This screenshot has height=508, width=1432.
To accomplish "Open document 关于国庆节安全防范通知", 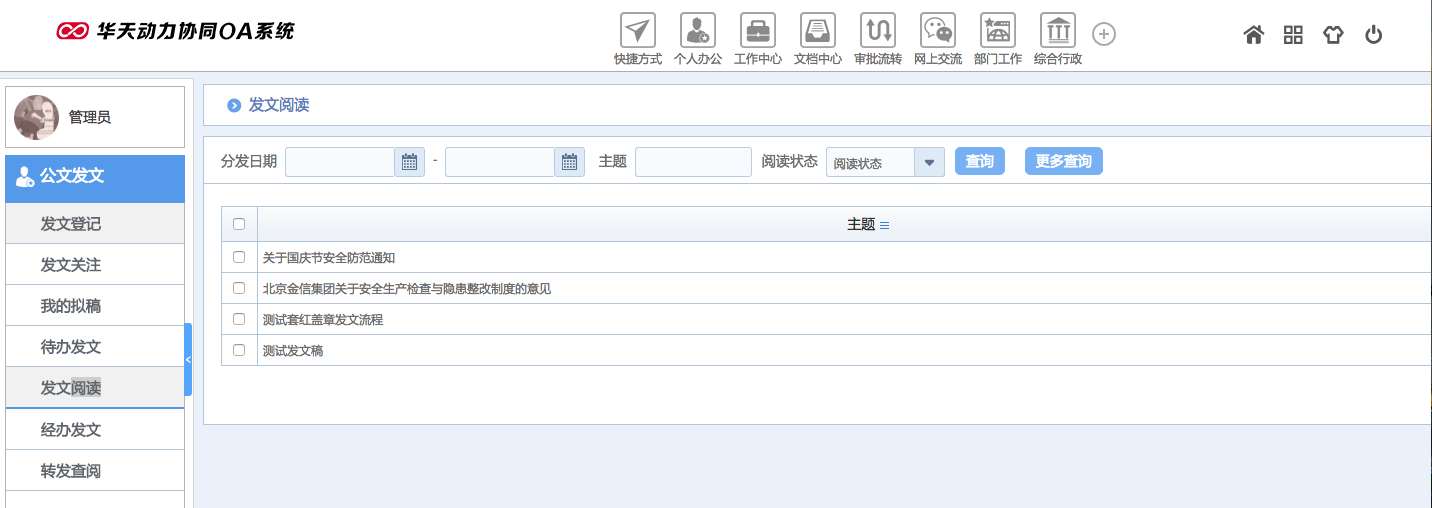I will point(329,258).
